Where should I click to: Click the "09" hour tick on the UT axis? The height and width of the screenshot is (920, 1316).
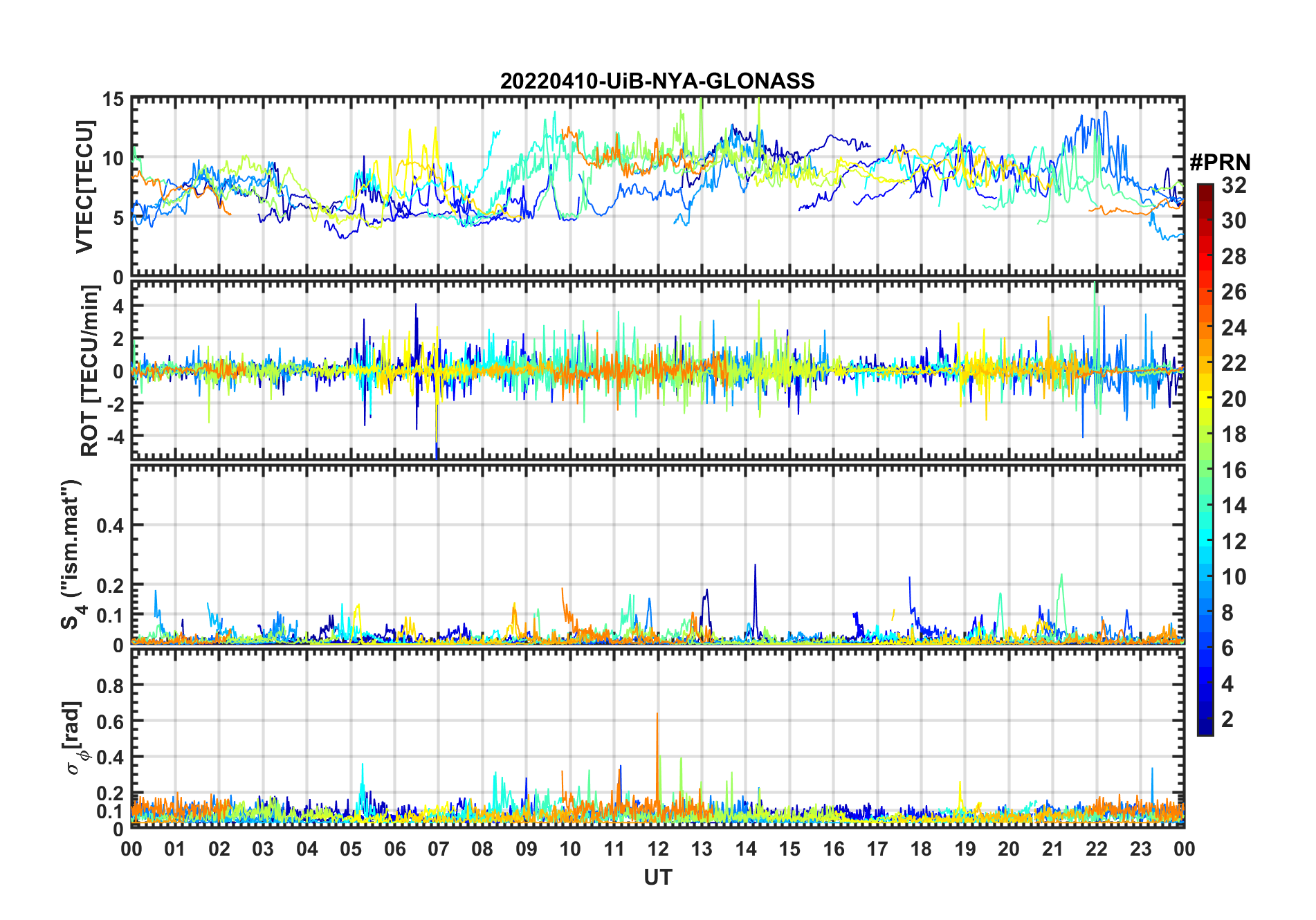[527, 849]
